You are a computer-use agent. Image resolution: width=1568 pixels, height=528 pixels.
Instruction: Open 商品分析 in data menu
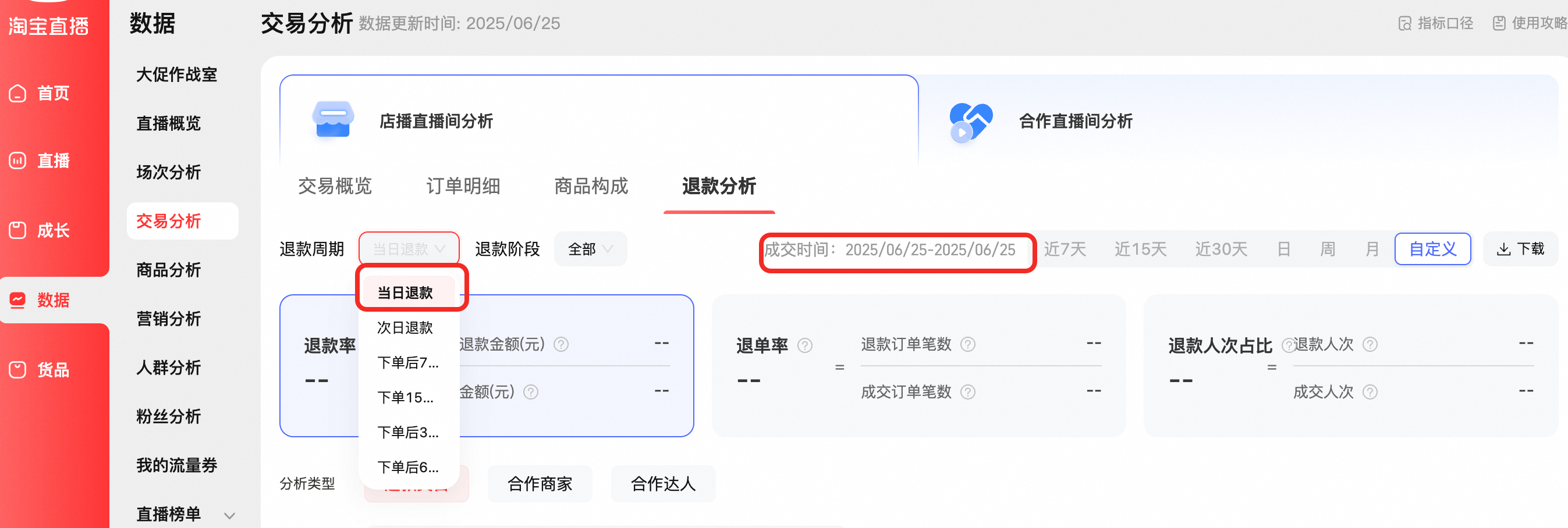coord(169,270)
